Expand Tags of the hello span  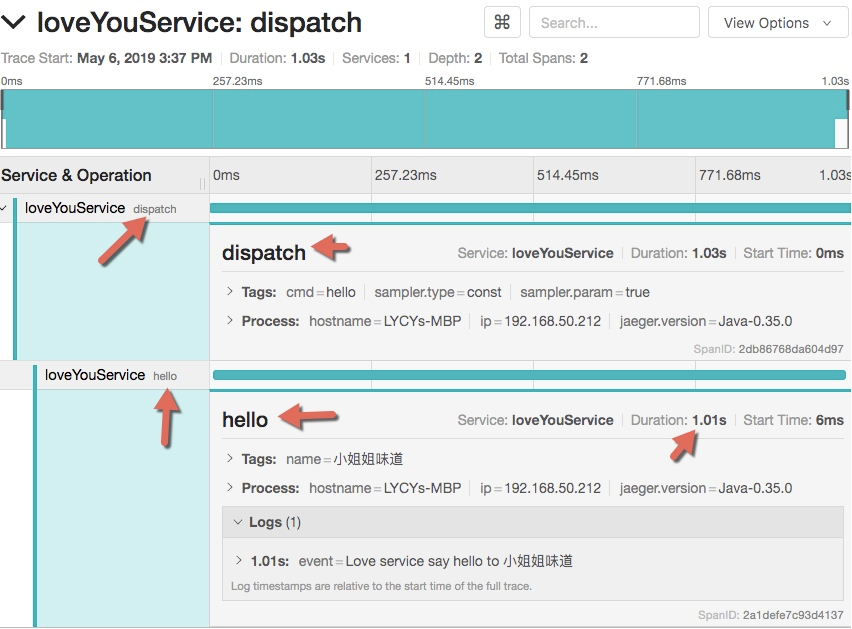(232, 459)
